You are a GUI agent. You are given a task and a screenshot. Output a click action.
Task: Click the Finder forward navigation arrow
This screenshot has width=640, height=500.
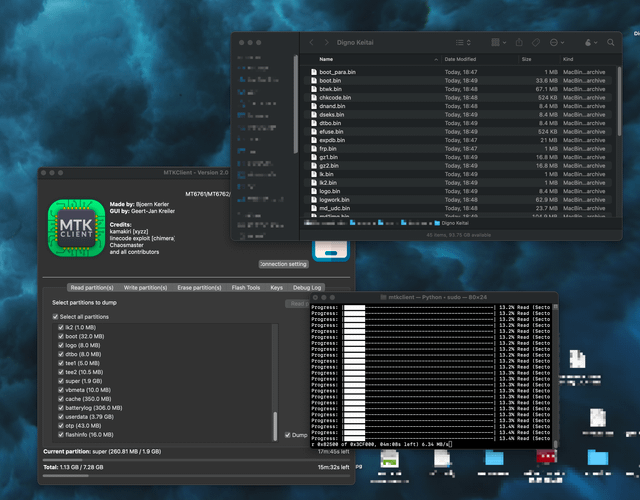[x=326, y=42]
